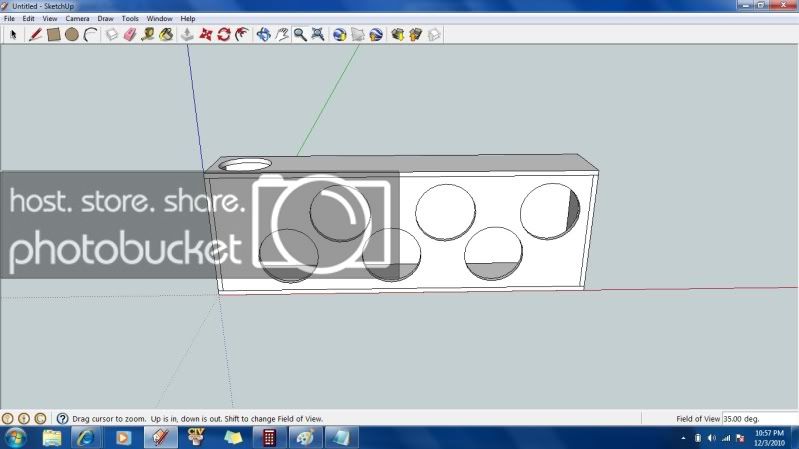Open the View menu
The image size is (799, 449).
point(49,18)
